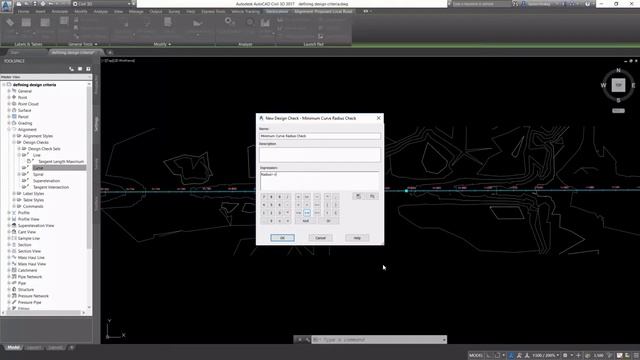Image resolution: width=640 pixels, height=360 pixels.
Task: Click the Expression text area
Action: tap(320, 180)
